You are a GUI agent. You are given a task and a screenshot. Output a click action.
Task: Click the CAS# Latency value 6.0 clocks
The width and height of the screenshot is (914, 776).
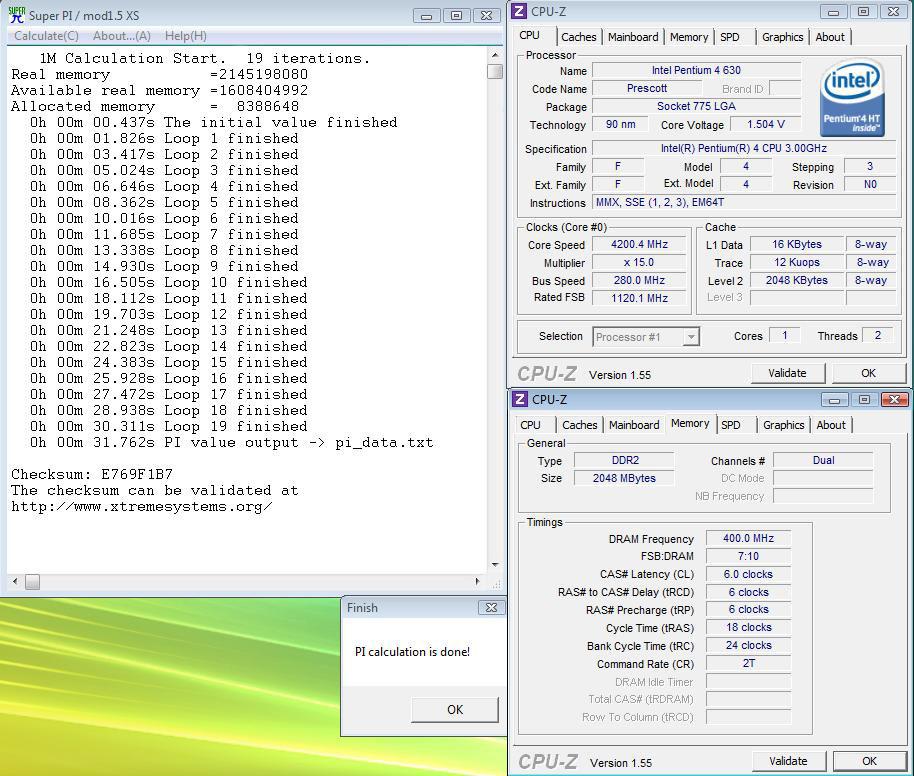pos(748,574)
